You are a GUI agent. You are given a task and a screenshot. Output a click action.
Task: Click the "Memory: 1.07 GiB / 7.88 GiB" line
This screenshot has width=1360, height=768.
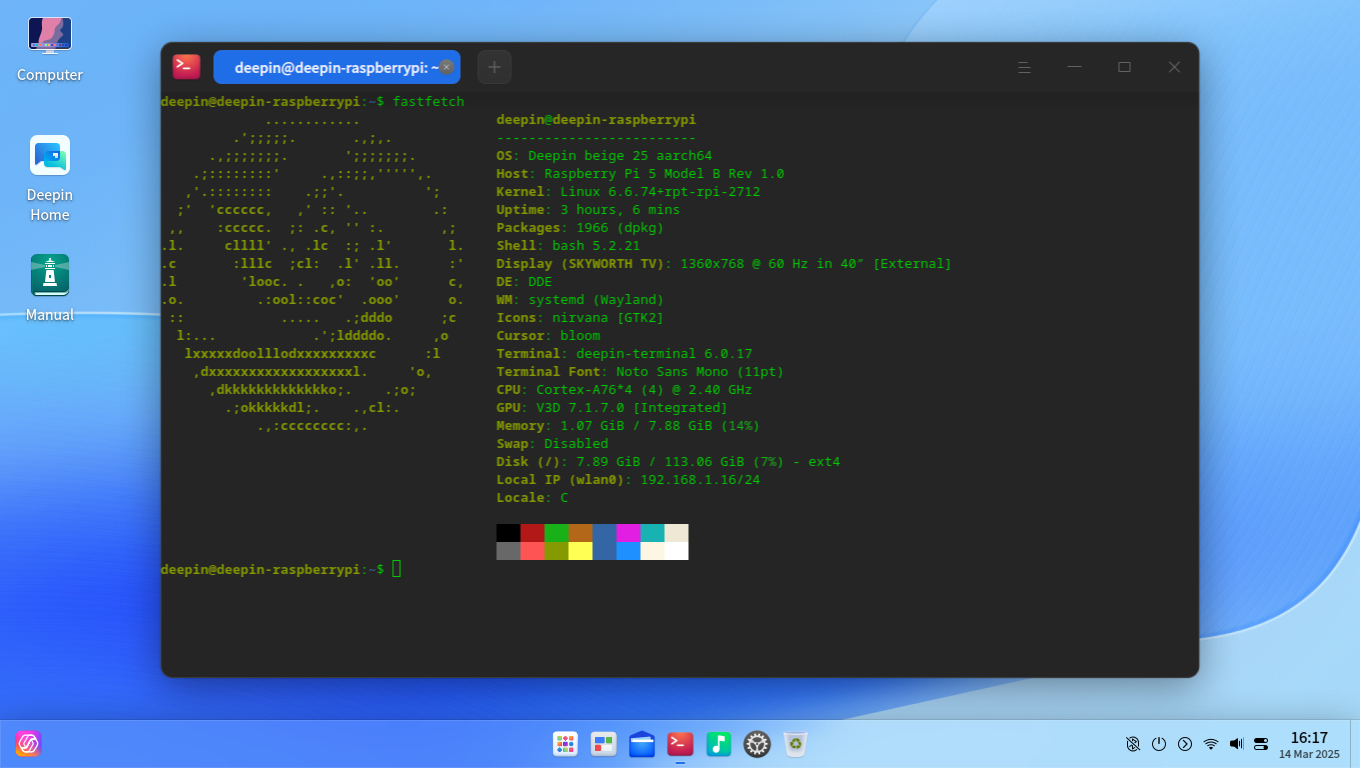coord(628,426)
